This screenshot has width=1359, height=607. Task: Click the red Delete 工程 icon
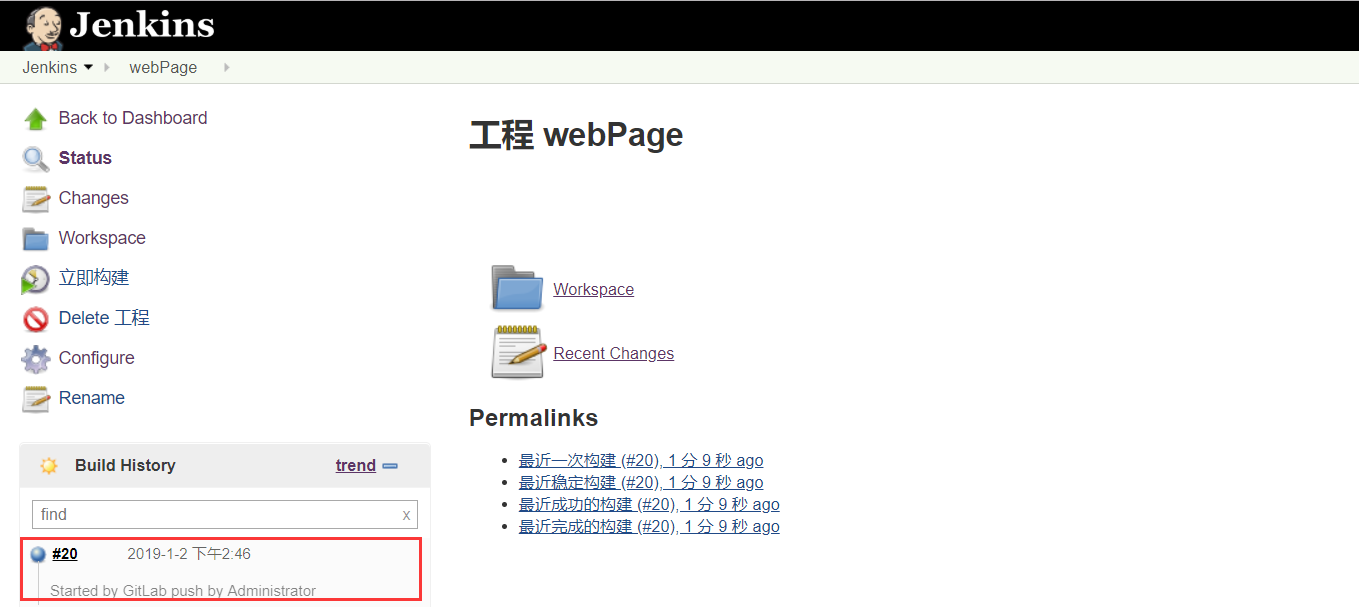(x=36, y=319)
